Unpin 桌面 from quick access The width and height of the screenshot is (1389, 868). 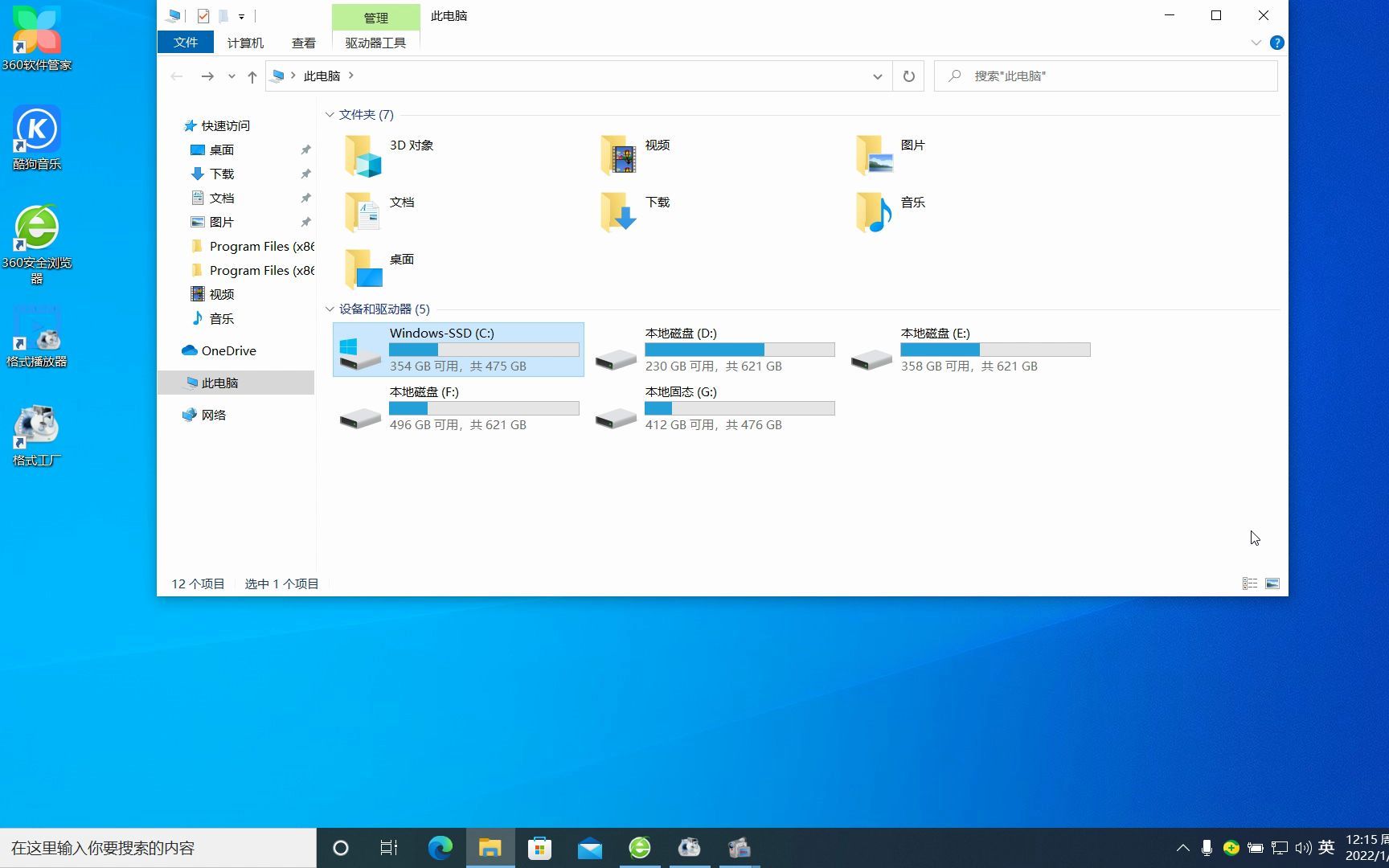[x=305, y=149]
